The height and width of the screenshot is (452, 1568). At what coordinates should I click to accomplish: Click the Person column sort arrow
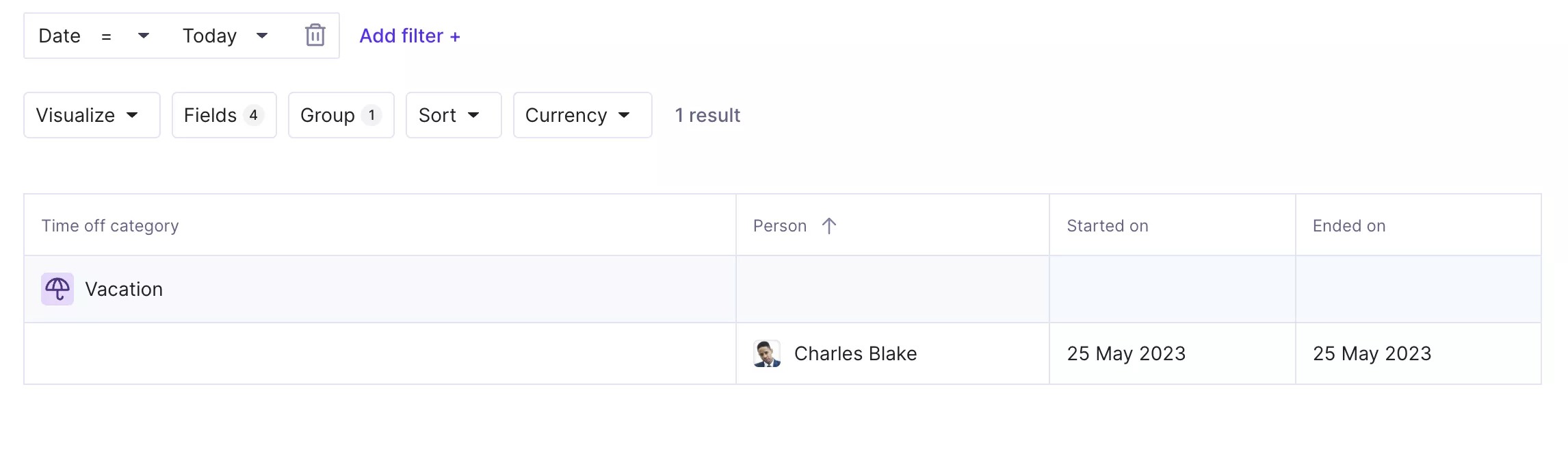829,226
